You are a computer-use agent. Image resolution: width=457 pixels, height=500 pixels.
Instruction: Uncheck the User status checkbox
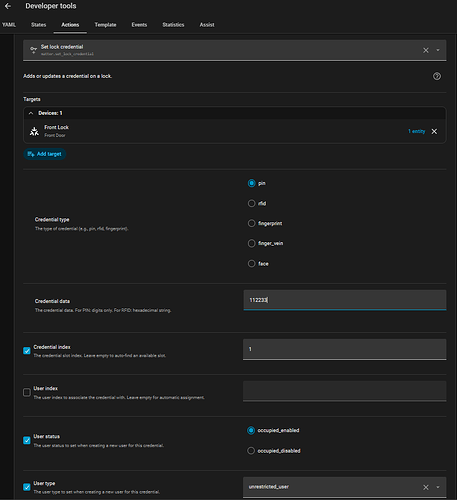27,441
